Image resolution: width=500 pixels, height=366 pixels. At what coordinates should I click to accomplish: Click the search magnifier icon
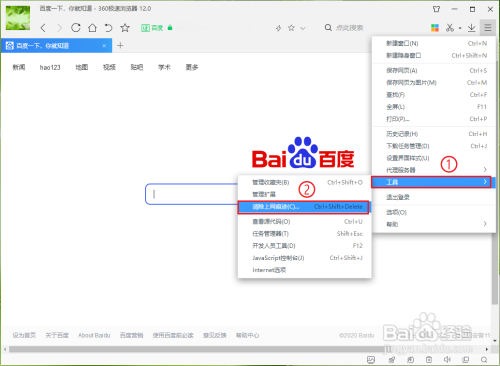(328, 28)
